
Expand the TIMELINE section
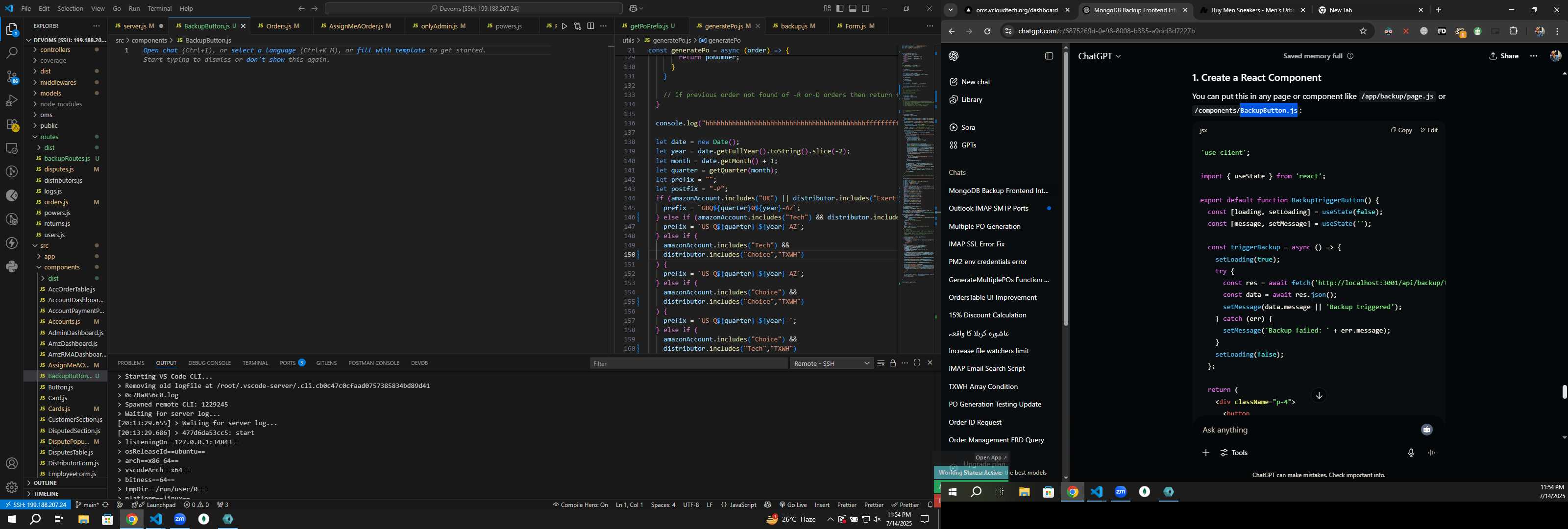[46, 494]
